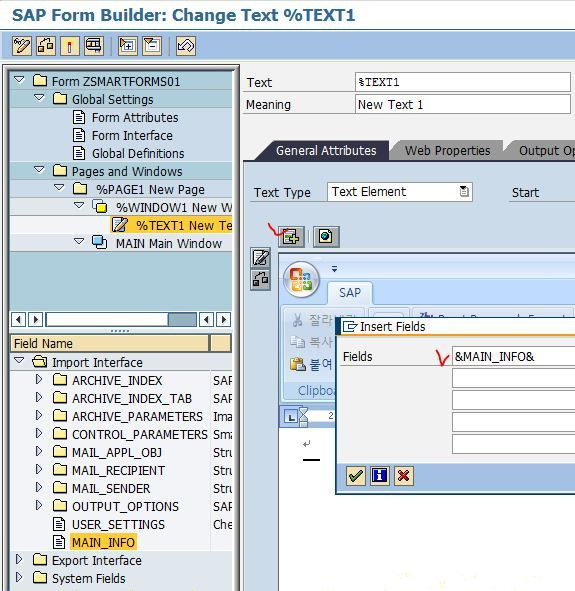Confirm Insert Fields with green checkmark
This screenshot has width=575, height=591.
(356, 476)
